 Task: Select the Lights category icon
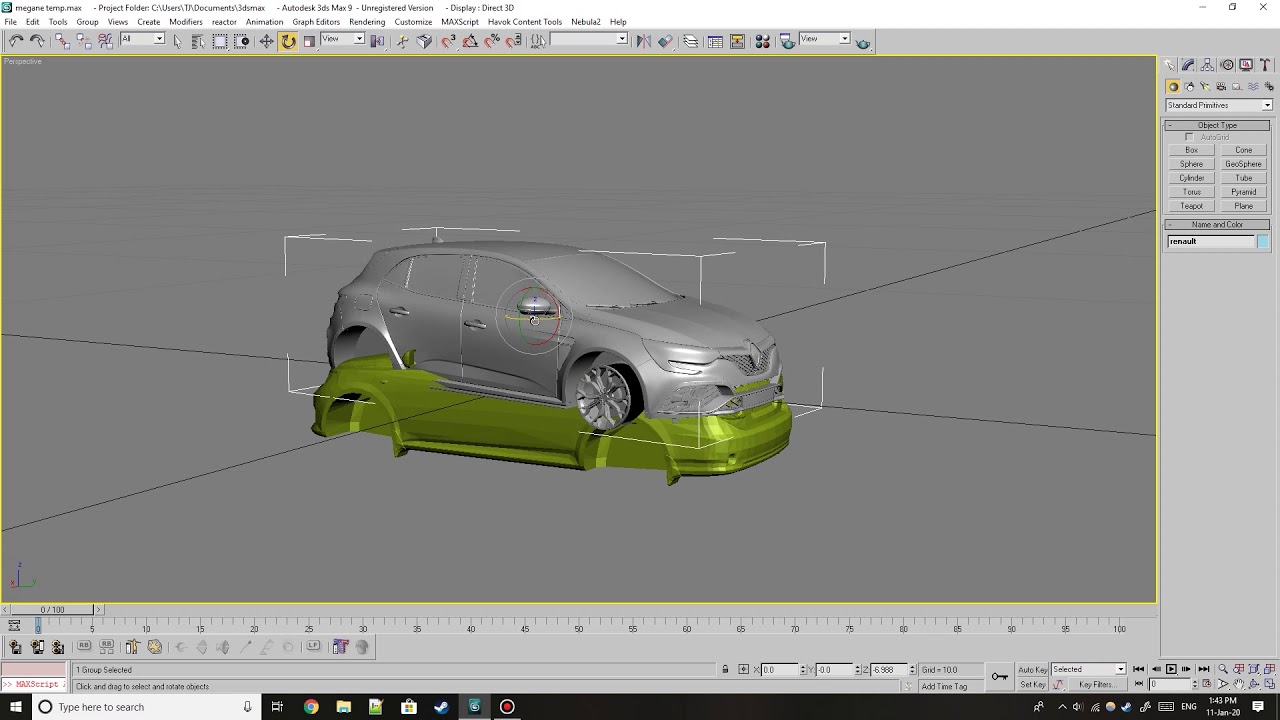coord(1205,86)
